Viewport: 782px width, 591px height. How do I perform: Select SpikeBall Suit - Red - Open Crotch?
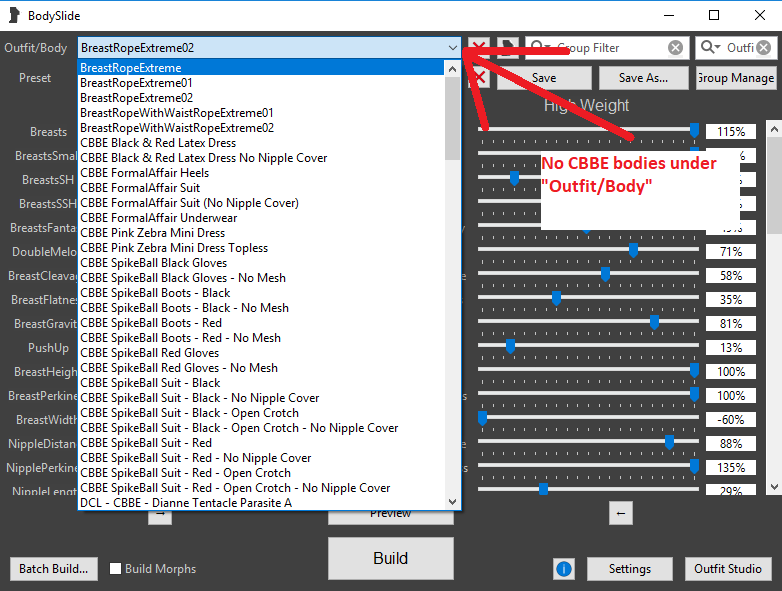tap(261, 472)
